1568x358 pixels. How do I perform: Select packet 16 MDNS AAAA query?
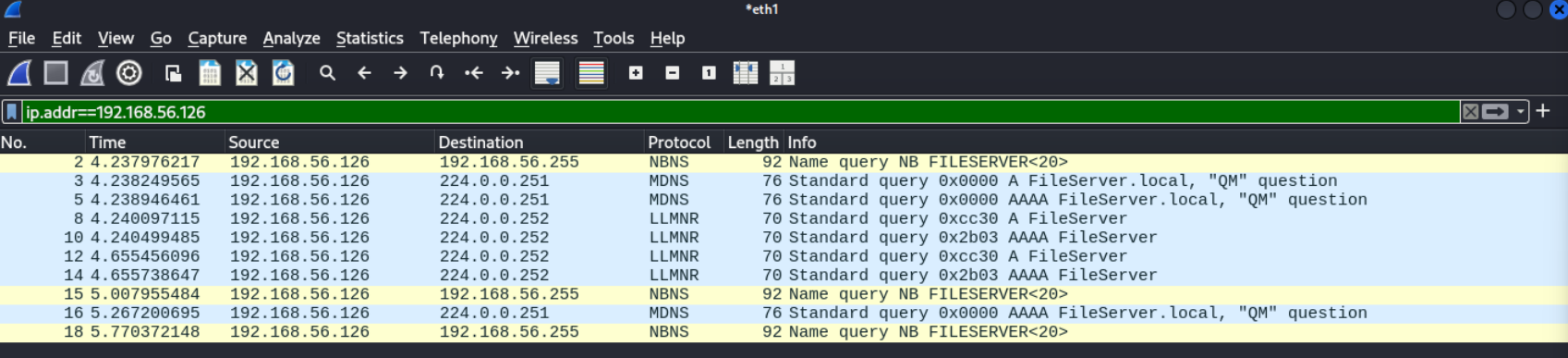point(784,313)
